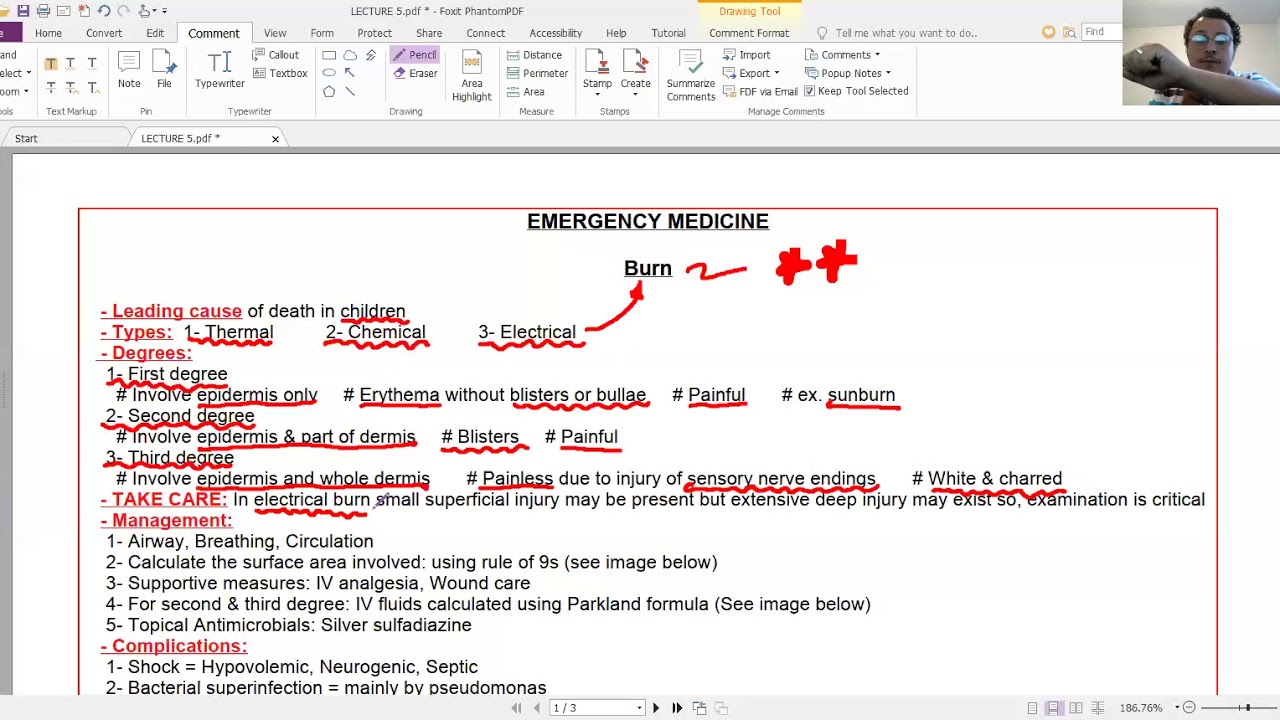Pick the Rectangle drawing shape
The height and width of the screenshot is (720, 1280).
328,55
